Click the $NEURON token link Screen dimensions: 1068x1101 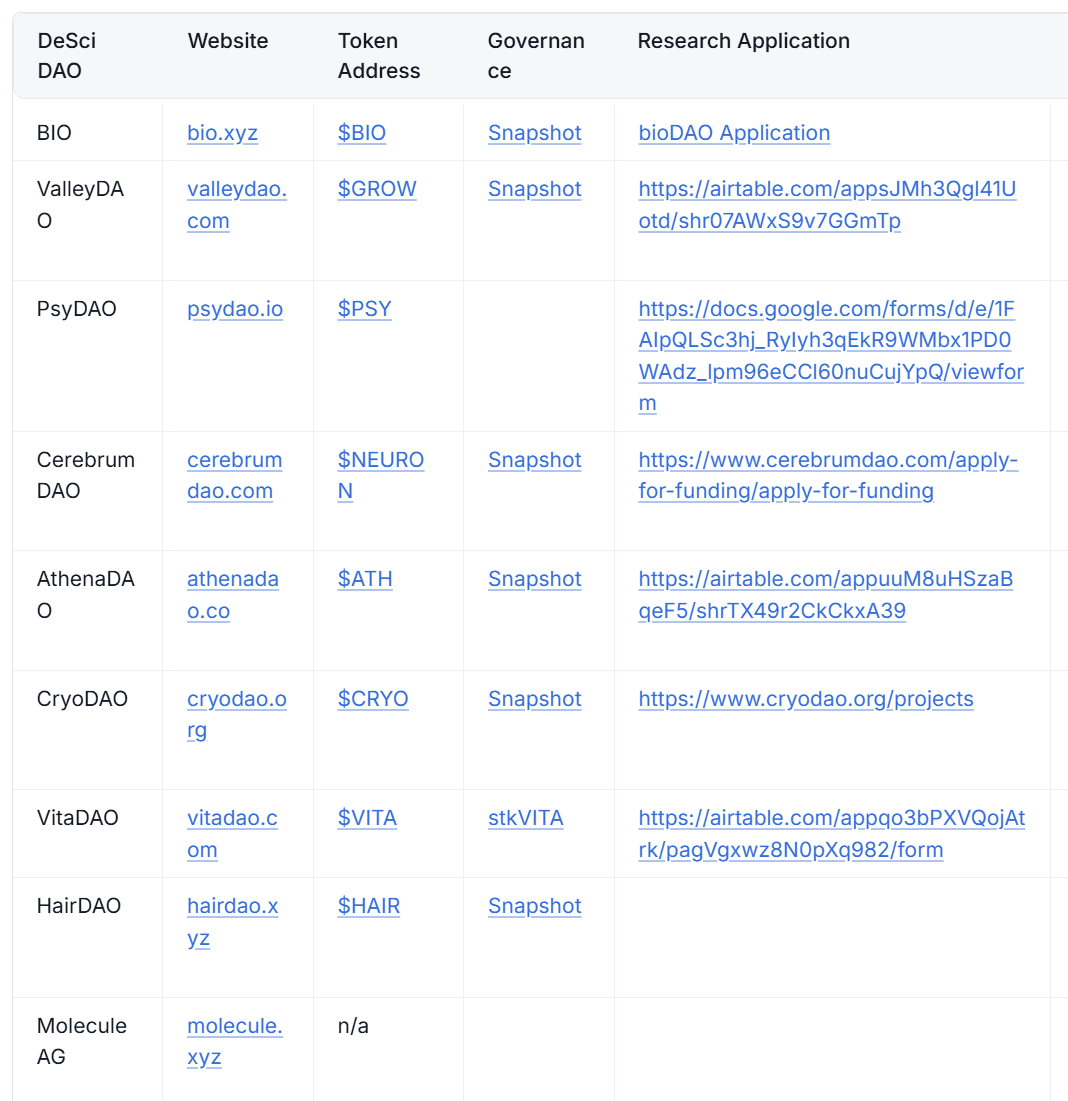(x=381, y=475)
